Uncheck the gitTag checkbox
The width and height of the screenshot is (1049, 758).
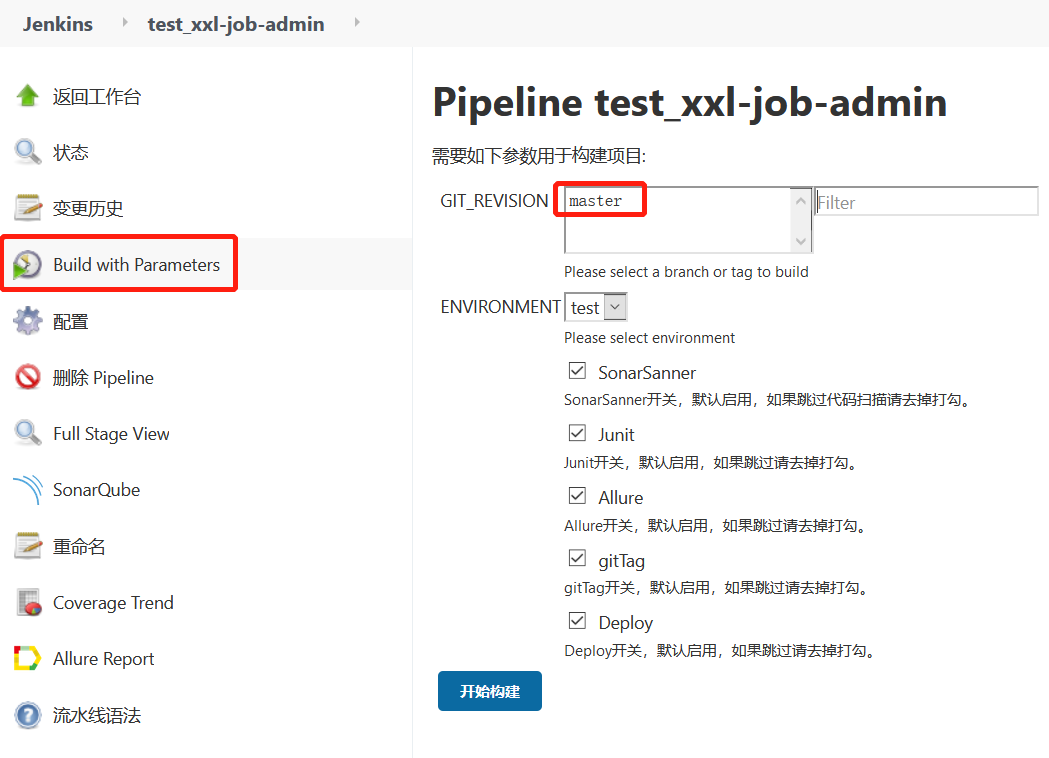pos(577,558)
